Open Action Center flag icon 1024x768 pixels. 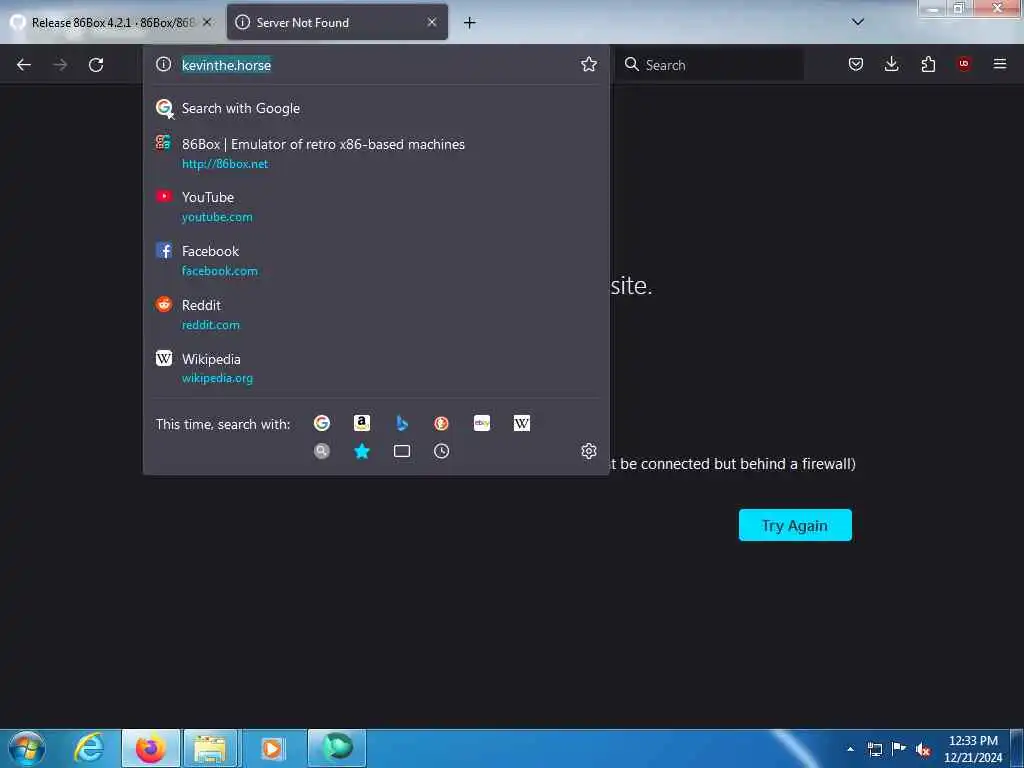tap(899, 749)
